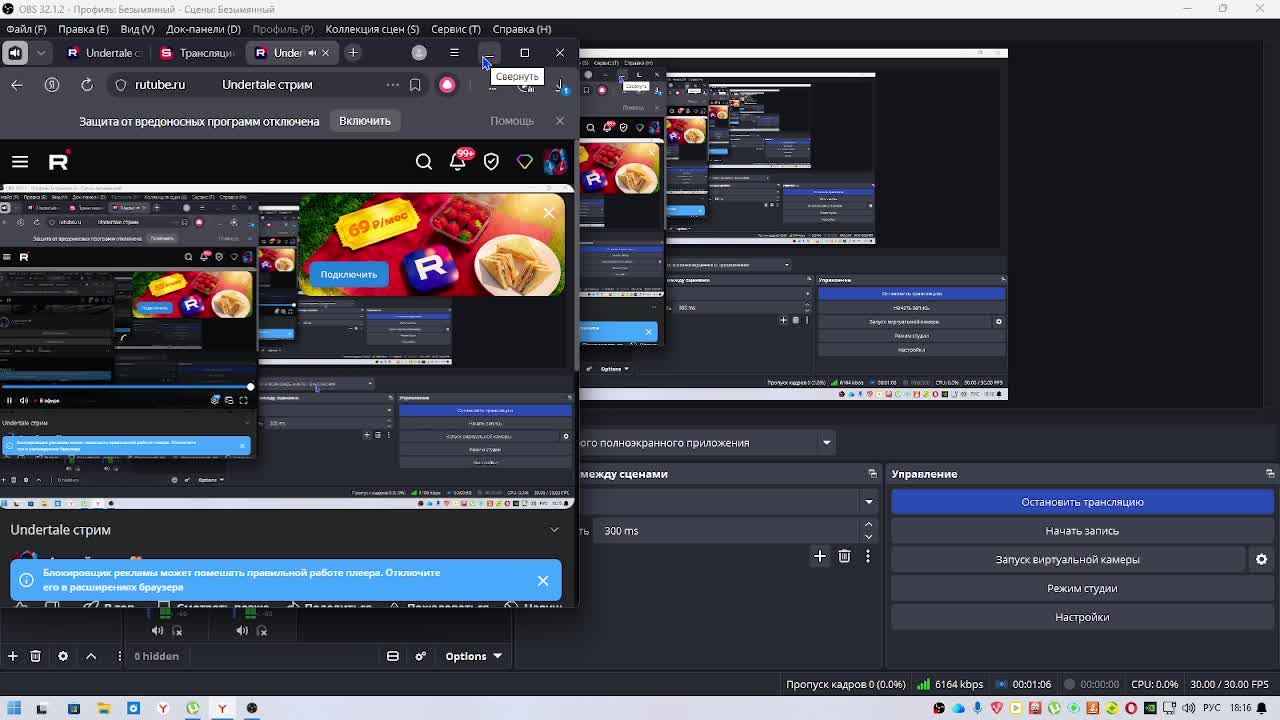Switch to the Трансляция browser tab

point(198,53)
